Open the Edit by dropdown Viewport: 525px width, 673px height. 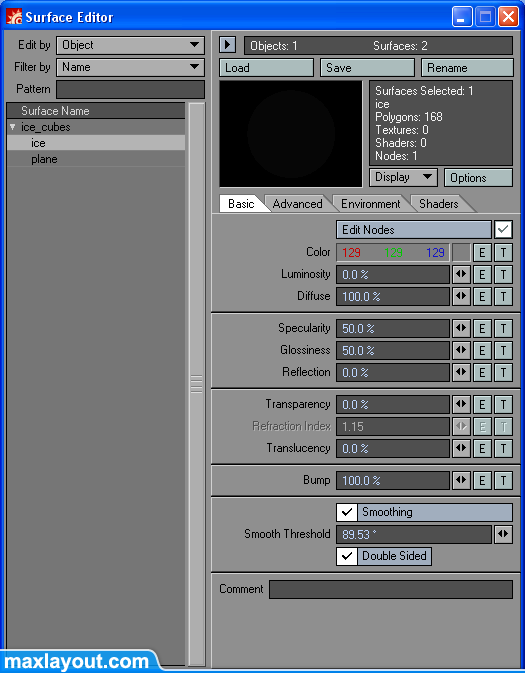130,45
